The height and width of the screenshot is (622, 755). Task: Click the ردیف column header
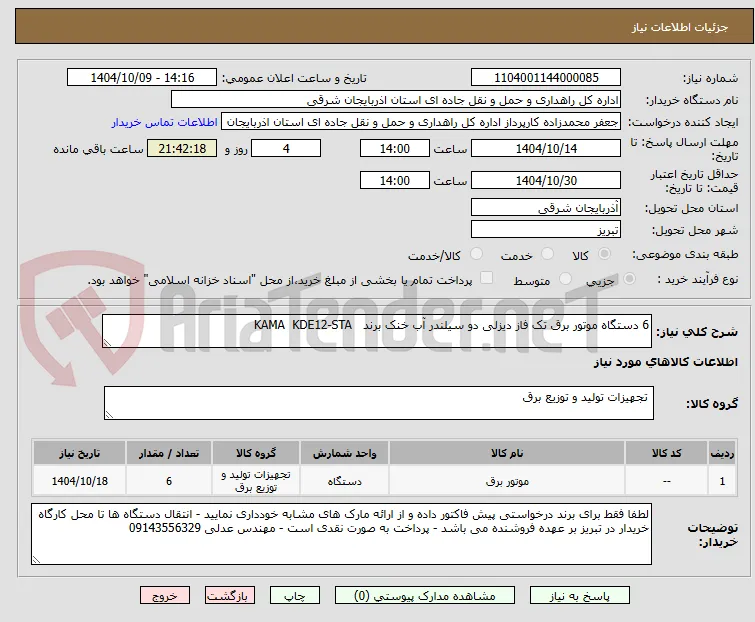pos(722,453)
